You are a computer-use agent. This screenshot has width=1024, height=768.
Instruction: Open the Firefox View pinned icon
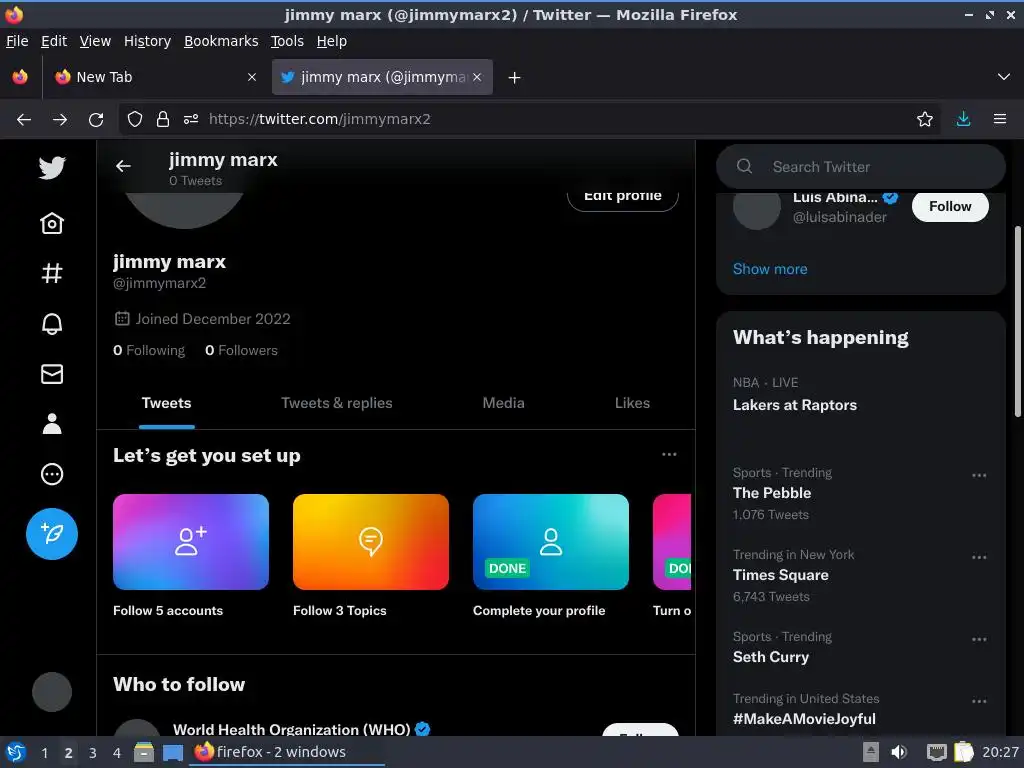click(20, 77)
